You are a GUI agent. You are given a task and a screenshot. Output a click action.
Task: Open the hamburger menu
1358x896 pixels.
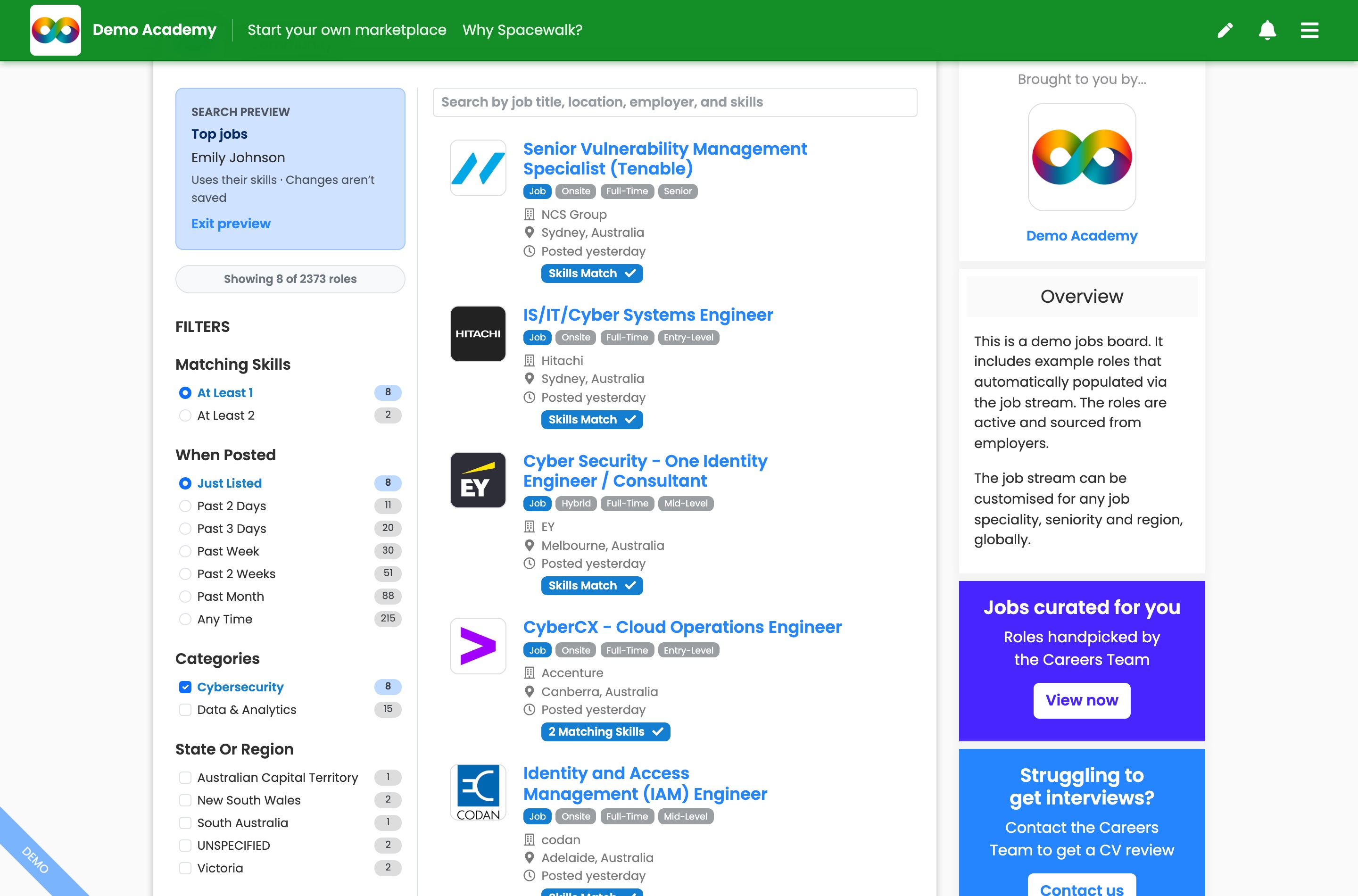point(1309,30)
